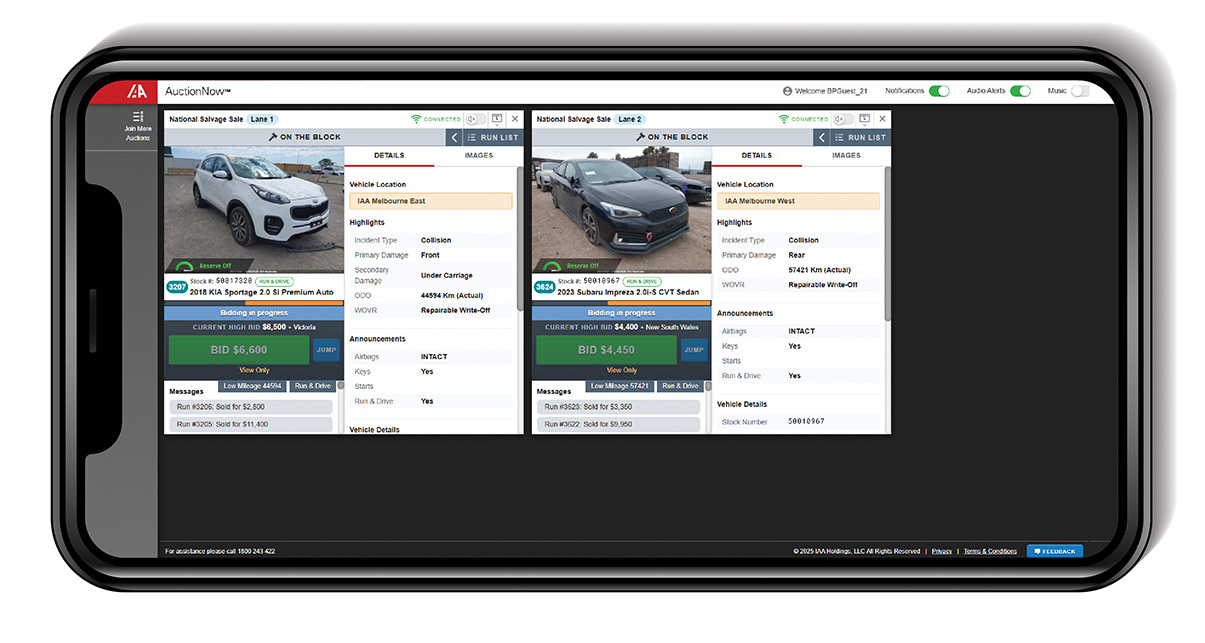1205x643 pixels.
Task: Click the Jump button for Subaru Impreza
Action: [694, 349]
